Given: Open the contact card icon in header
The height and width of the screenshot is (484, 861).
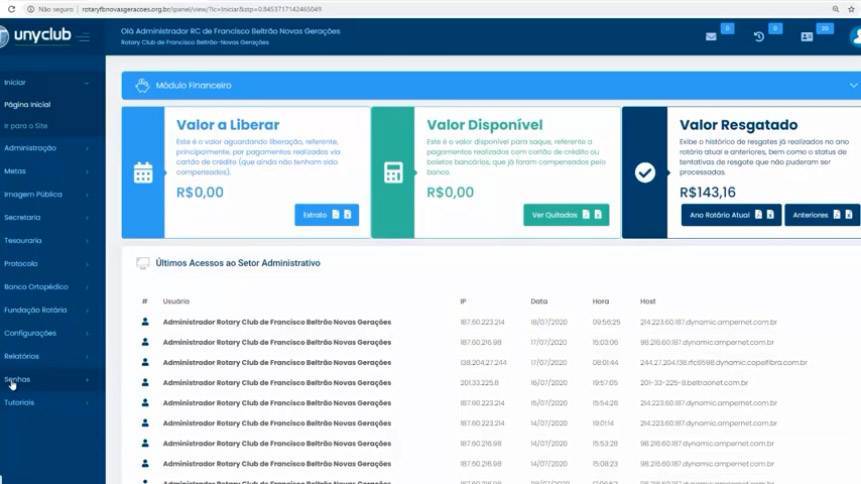Looking at the screenshot, I should coord(807,37).
